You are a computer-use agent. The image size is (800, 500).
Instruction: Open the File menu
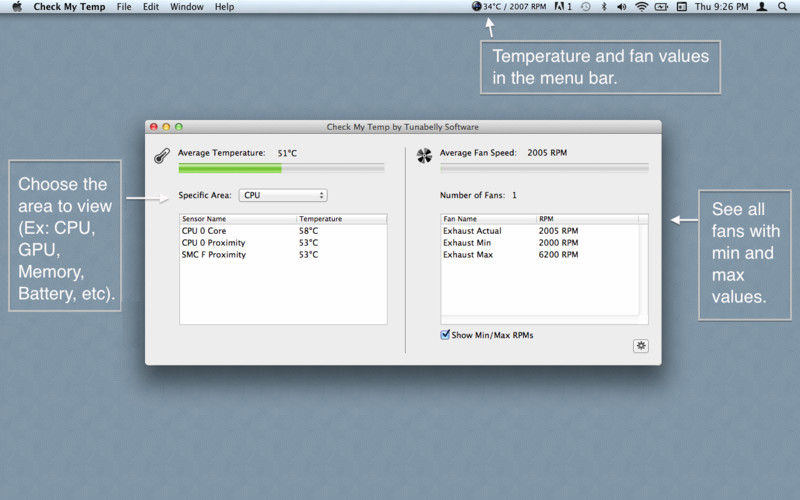pyautogui.click(x=124, y=7)
